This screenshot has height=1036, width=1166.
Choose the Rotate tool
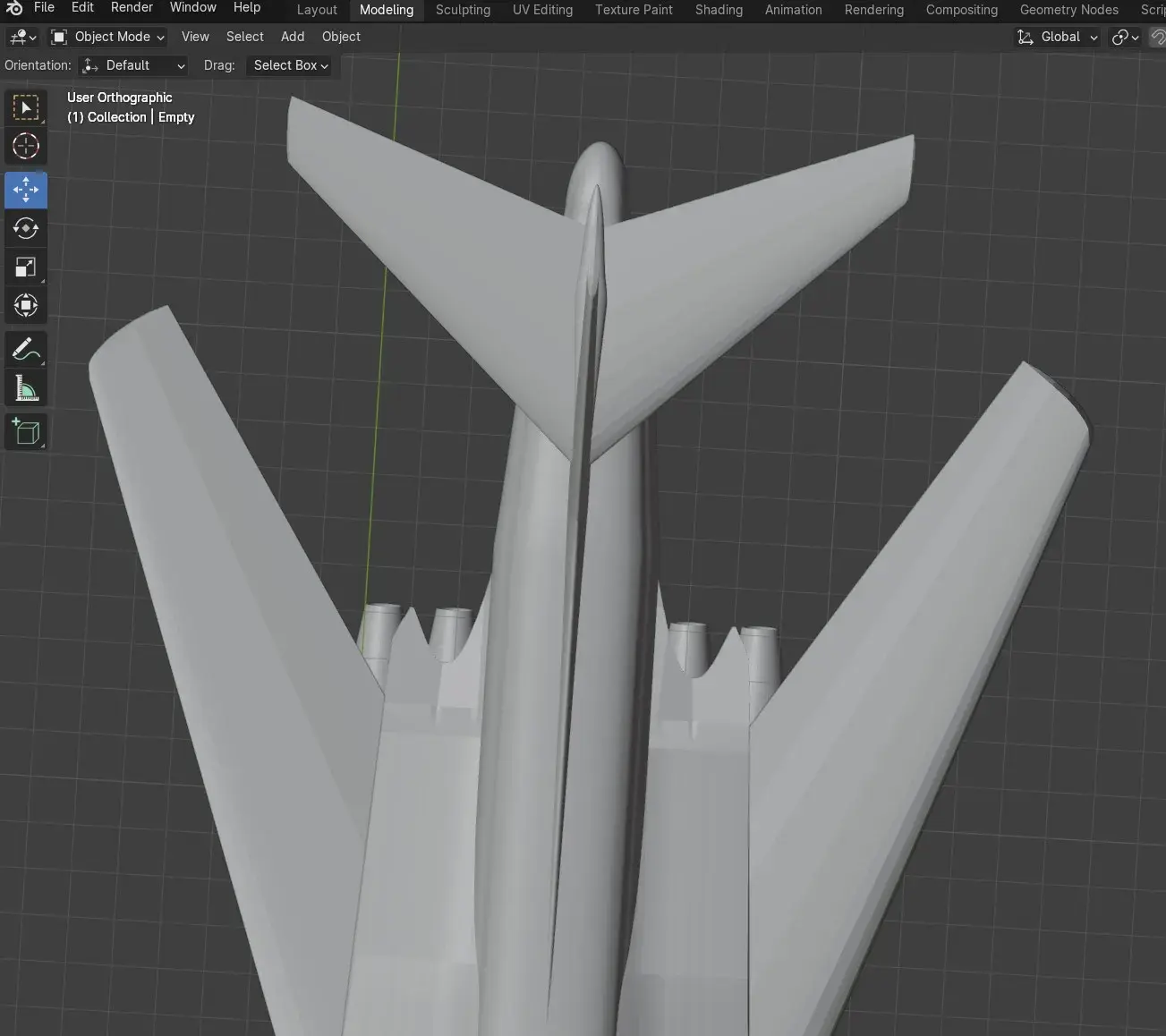pyautogui.click(x=26, y=228)
